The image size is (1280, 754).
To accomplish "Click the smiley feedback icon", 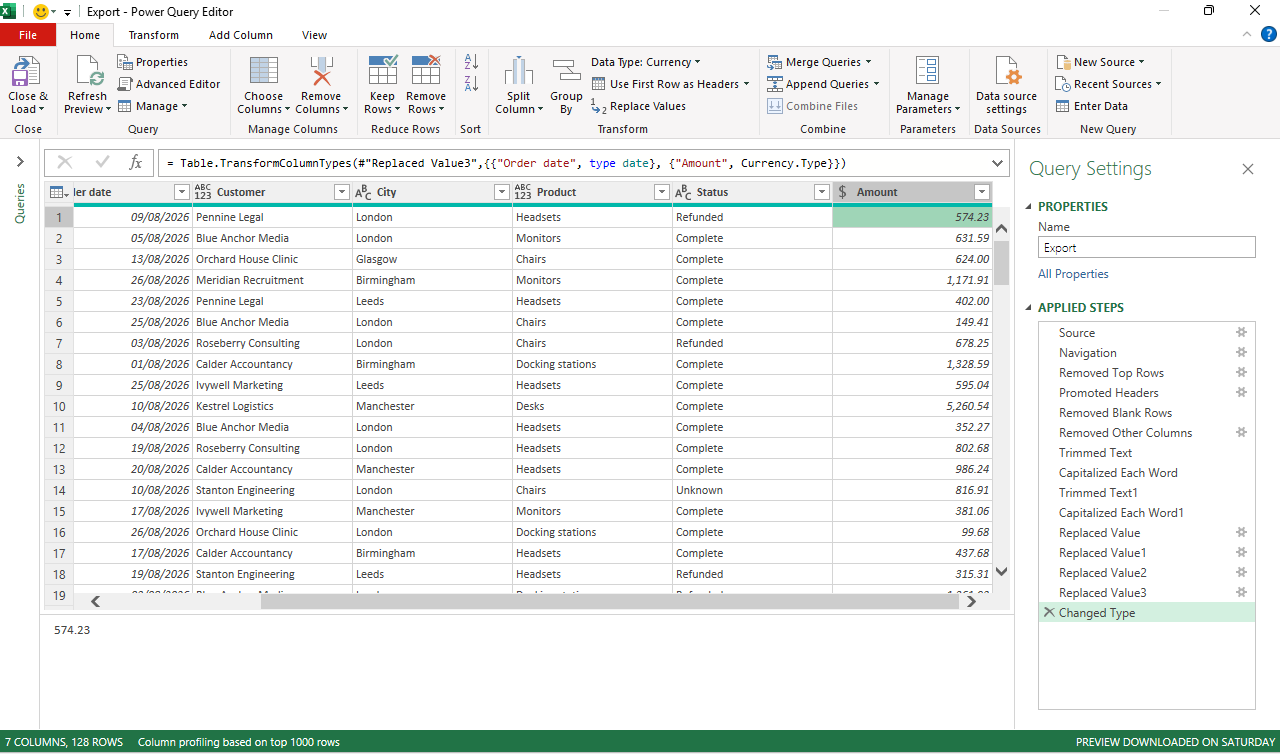I will 43,12.
